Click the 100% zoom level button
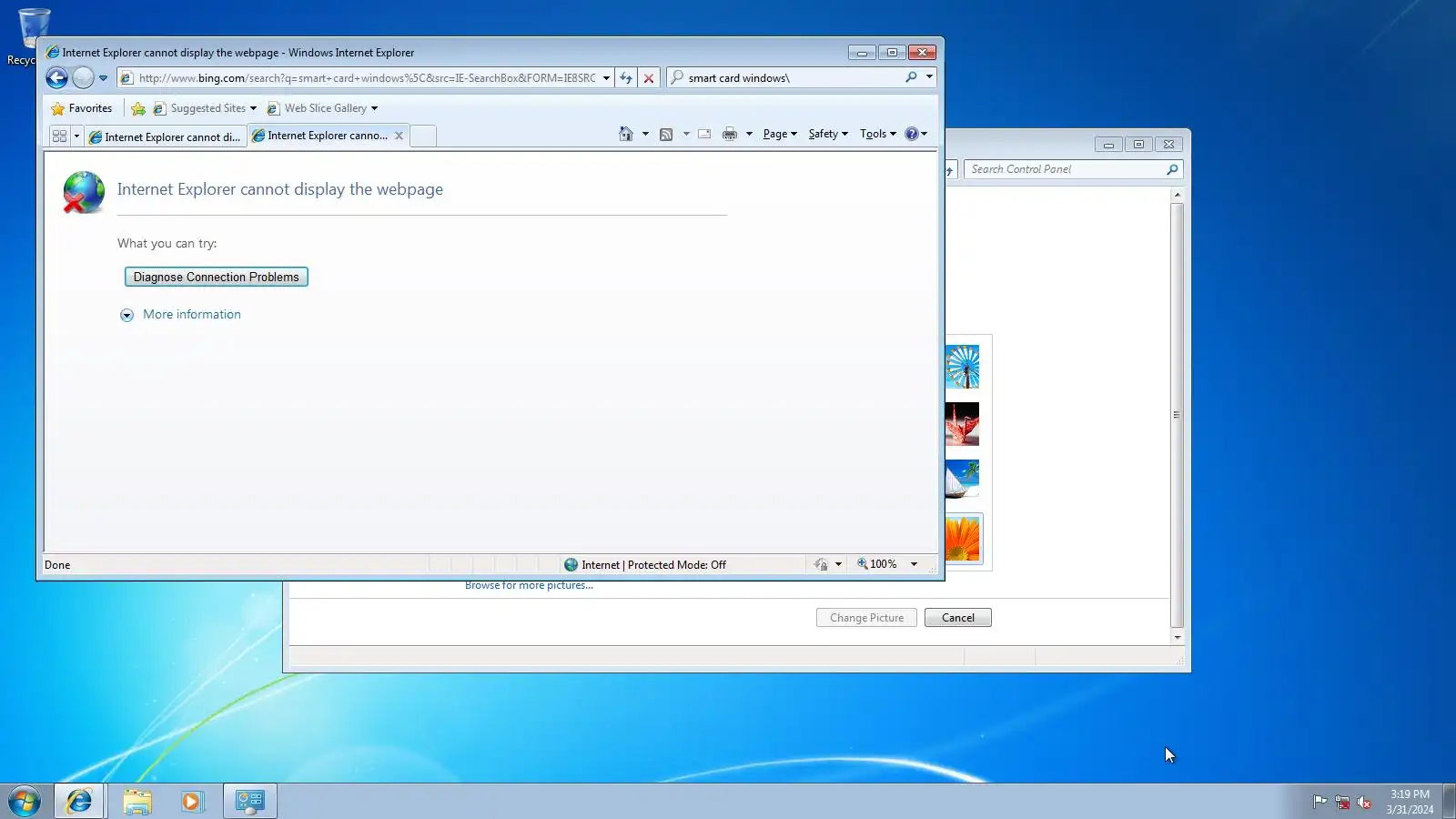Viewport: 1456px width, 819px height. click(877, 564)
